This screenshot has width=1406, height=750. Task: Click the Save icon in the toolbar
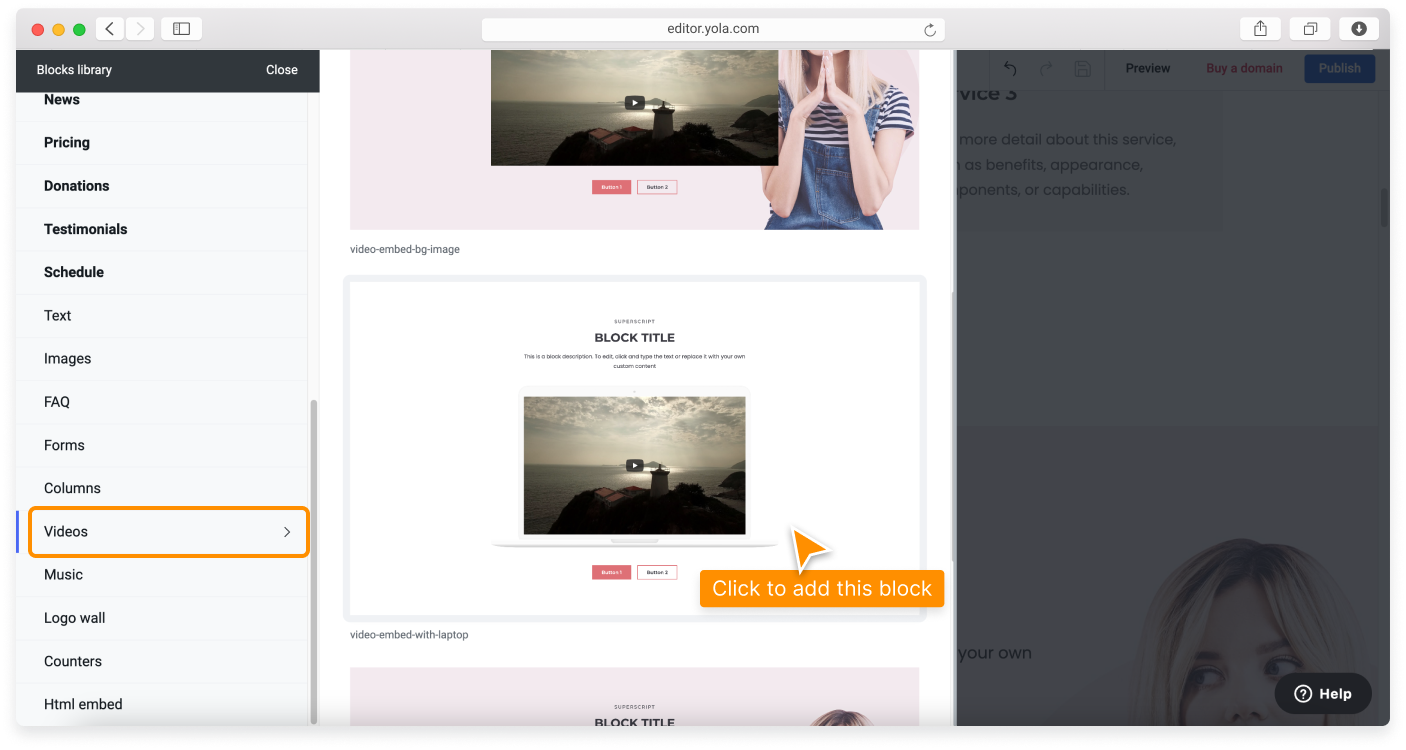click(x=1081, y=68)
